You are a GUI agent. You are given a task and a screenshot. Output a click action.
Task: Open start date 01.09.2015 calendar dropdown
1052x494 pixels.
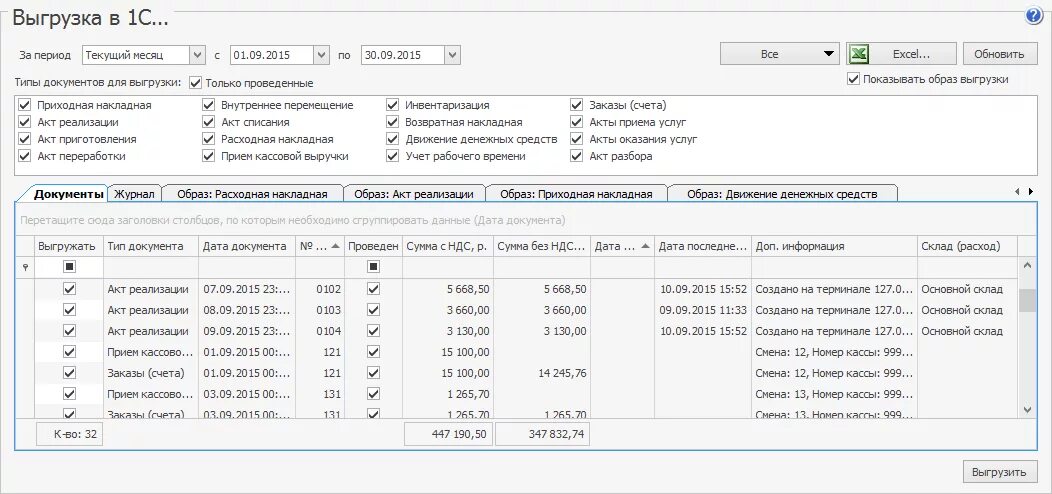tap(322, 55)
